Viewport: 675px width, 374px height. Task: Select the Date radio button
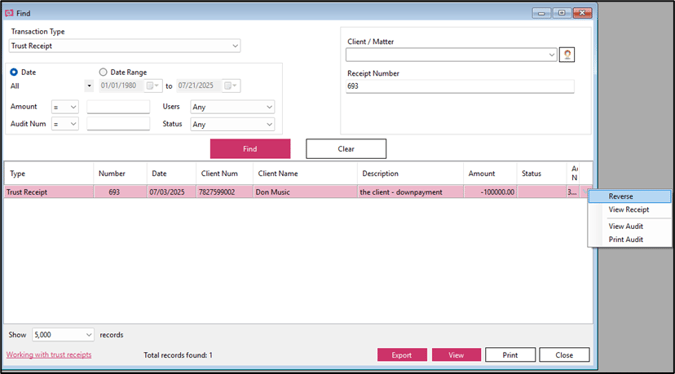14,72
